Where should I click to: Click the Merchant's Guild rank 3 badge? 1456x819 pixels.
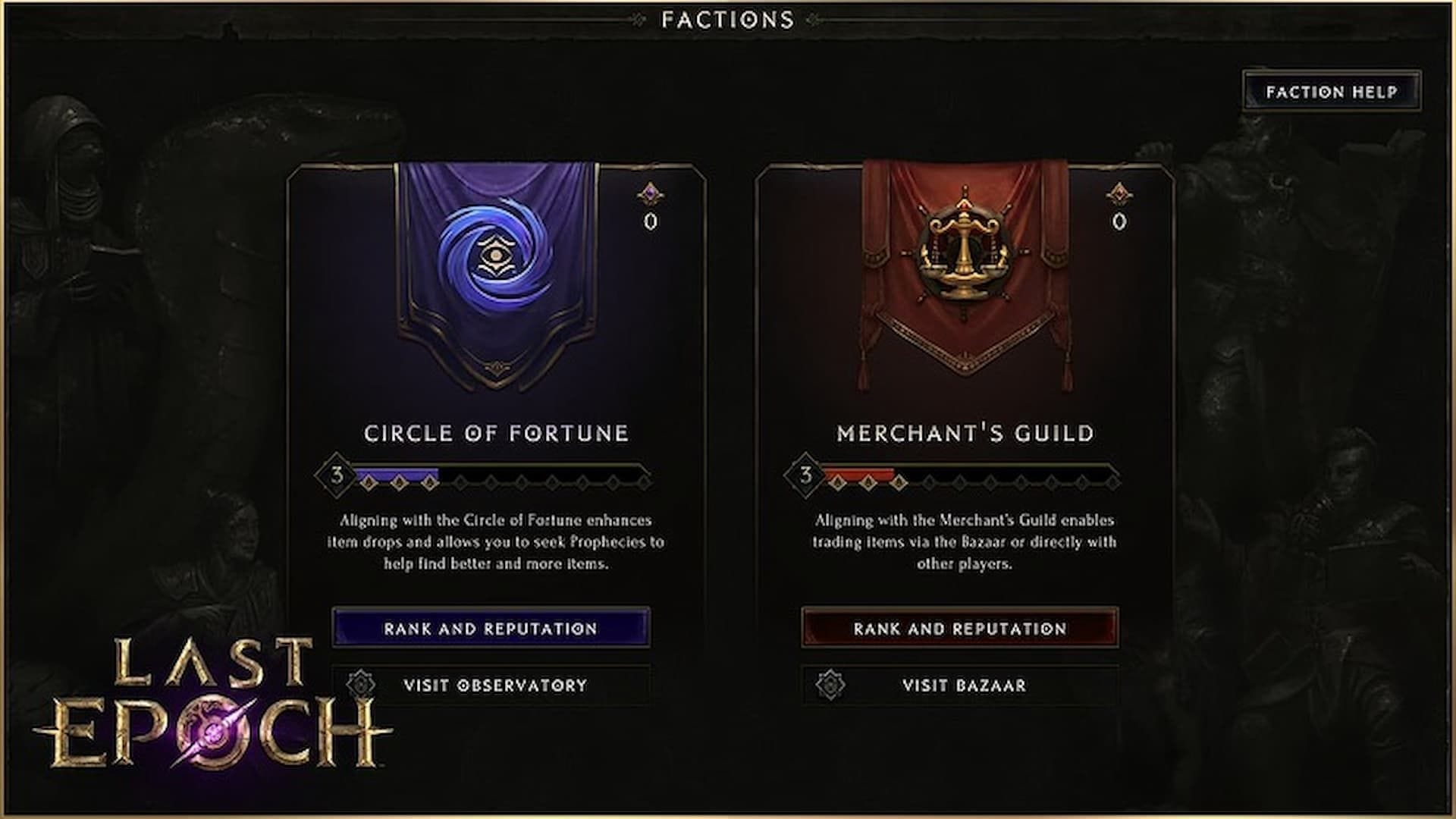coord(805,475)
